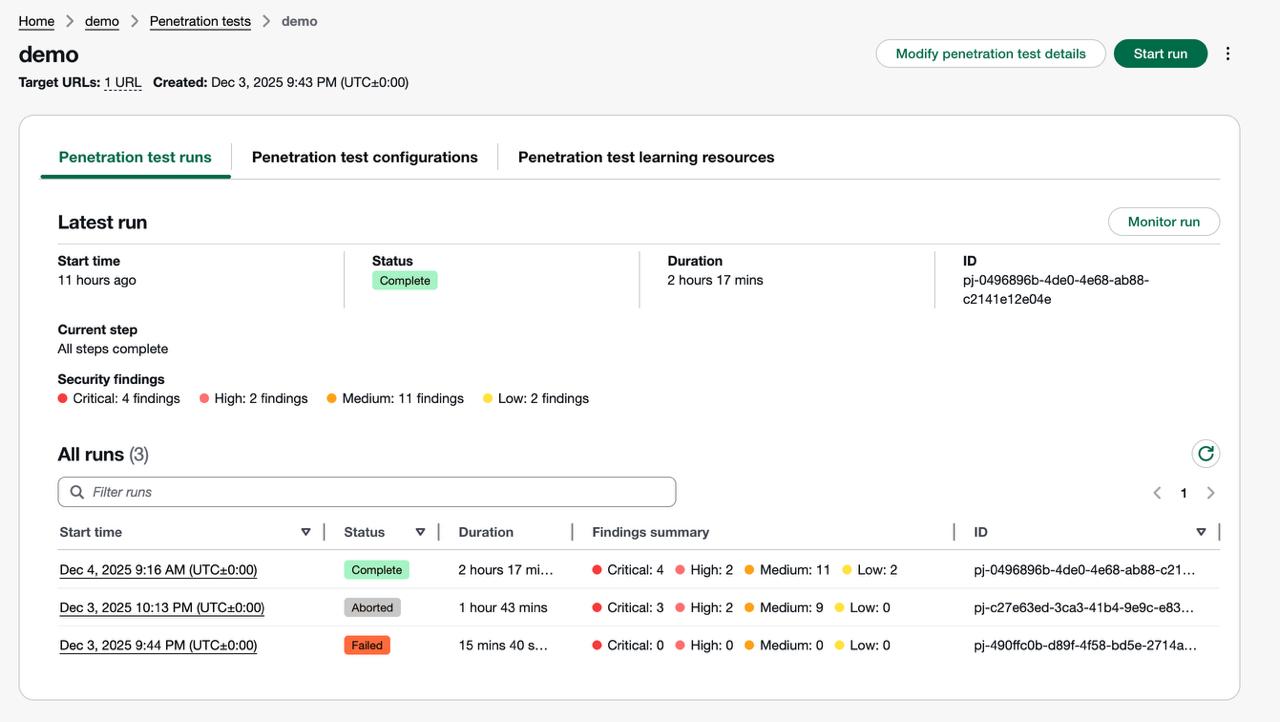Click the 1 URL target link
This screenshot has width=1280, height=722.
tap(123, 83)
